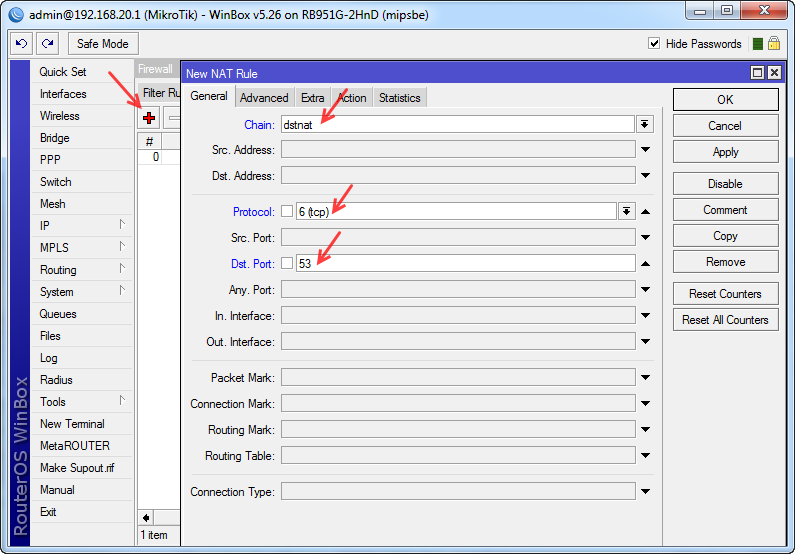This screenshot has width=795, height=554.
Task: Open the Protocol dropdown list
Action: [627, 211]
